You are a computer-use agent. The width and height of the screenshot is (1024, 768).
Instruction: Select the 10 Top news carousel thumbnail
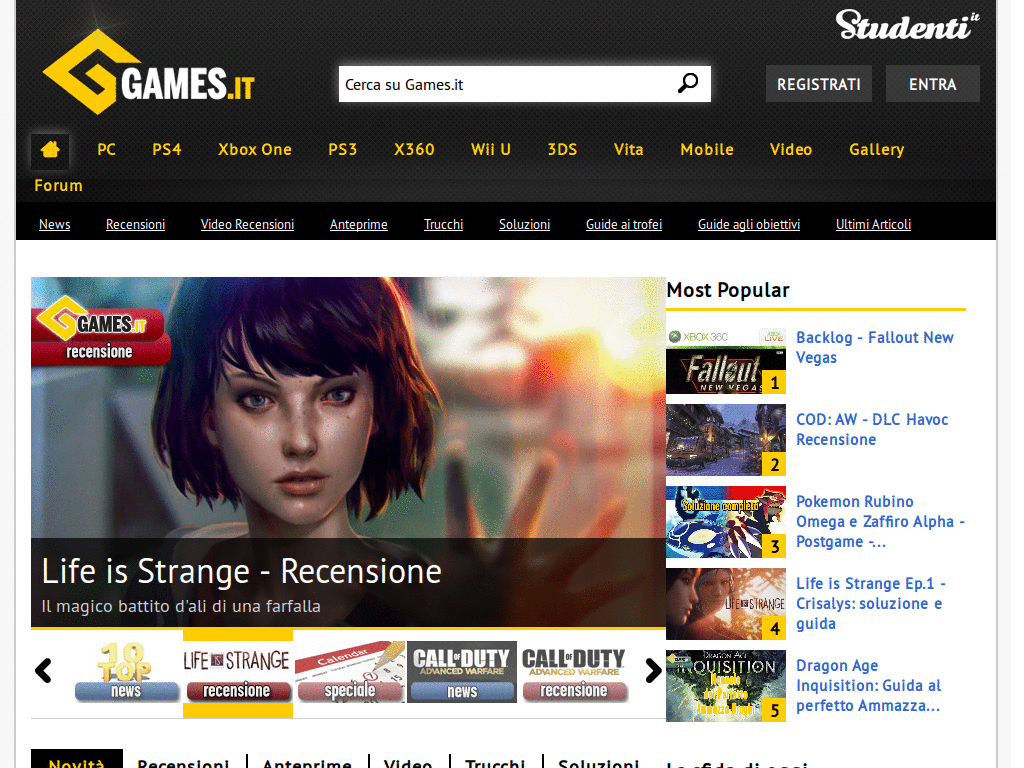click(126, 672)
